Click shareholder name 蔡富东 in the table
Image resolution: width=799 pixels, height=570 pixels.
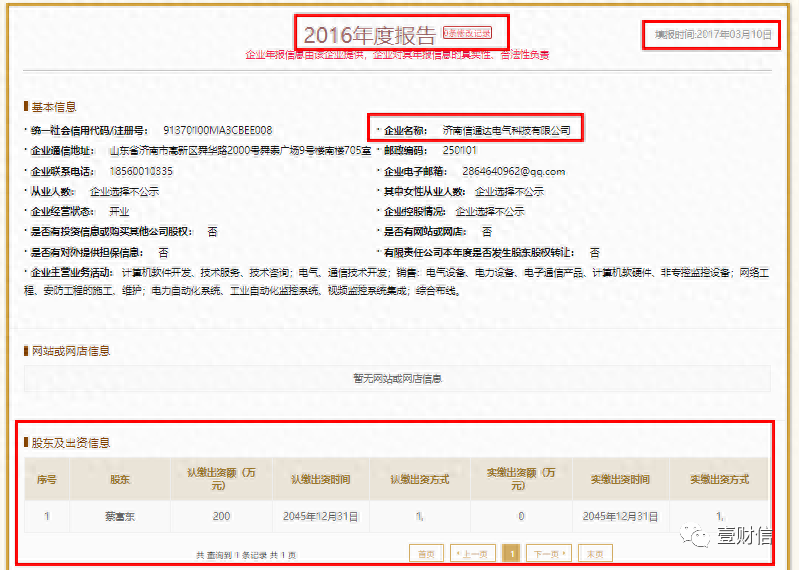(120, 517)
